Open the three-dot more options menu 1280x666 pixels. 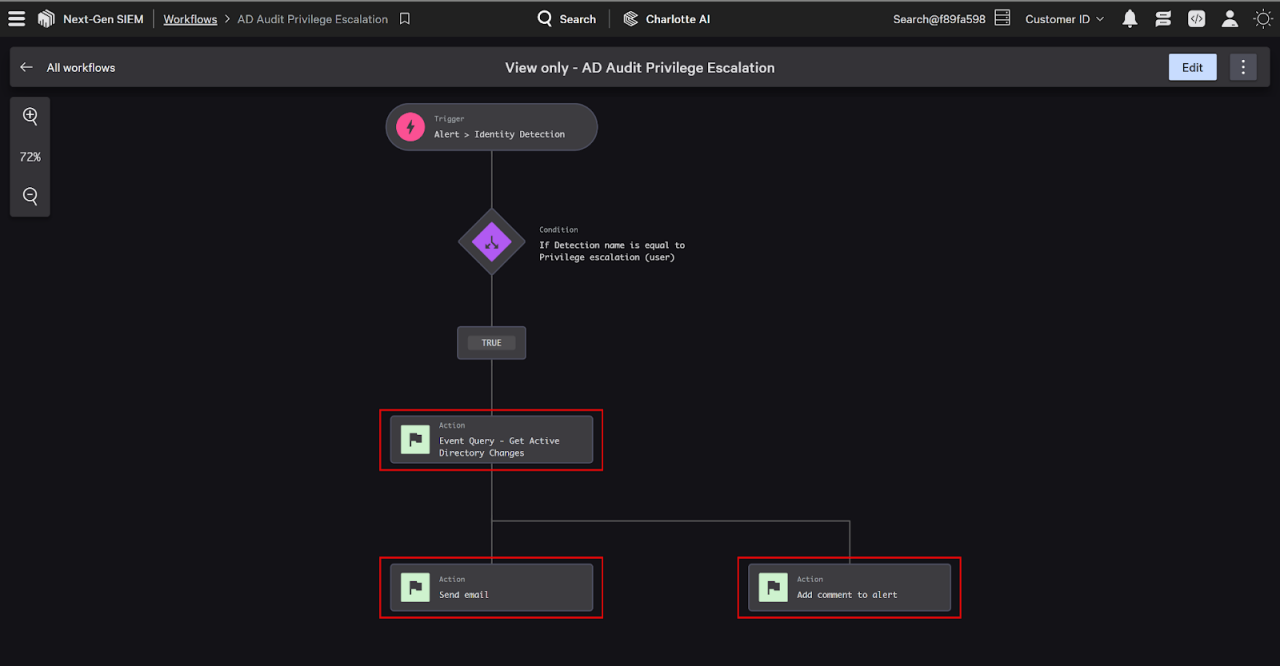(x=1243, y=67)
